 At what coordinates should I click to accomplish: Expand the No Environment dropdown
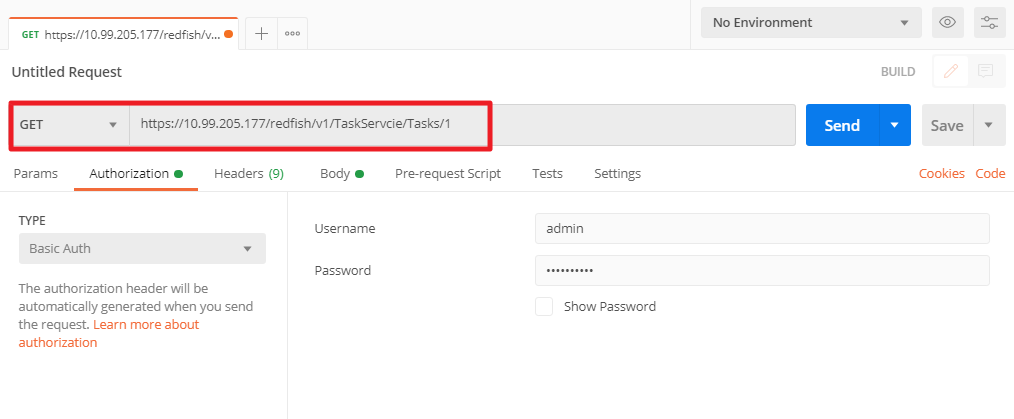[810, 22]
